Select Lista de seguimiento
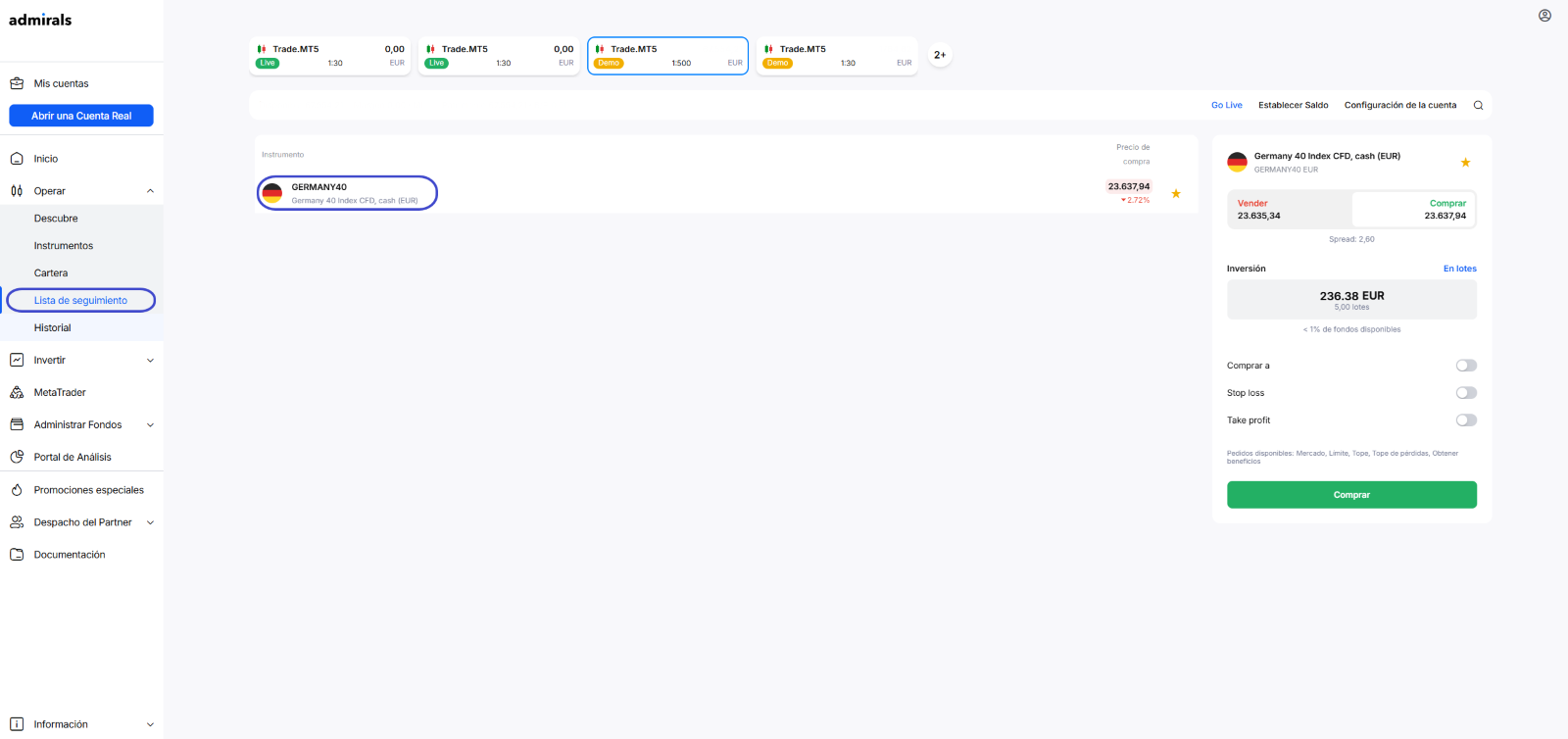 tap(80, 300)
